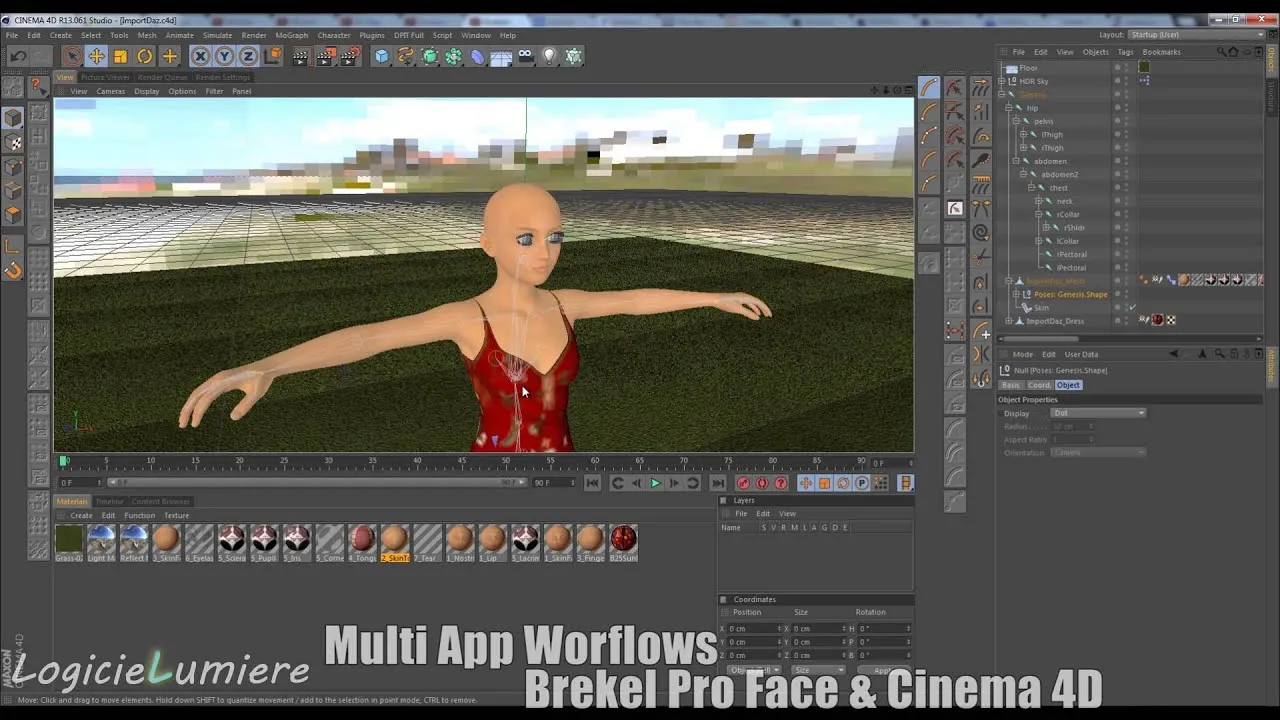Open the Display dropdown set to Dot
The width and height of the screenshot is (1280, 720).
click(1098, 413)
